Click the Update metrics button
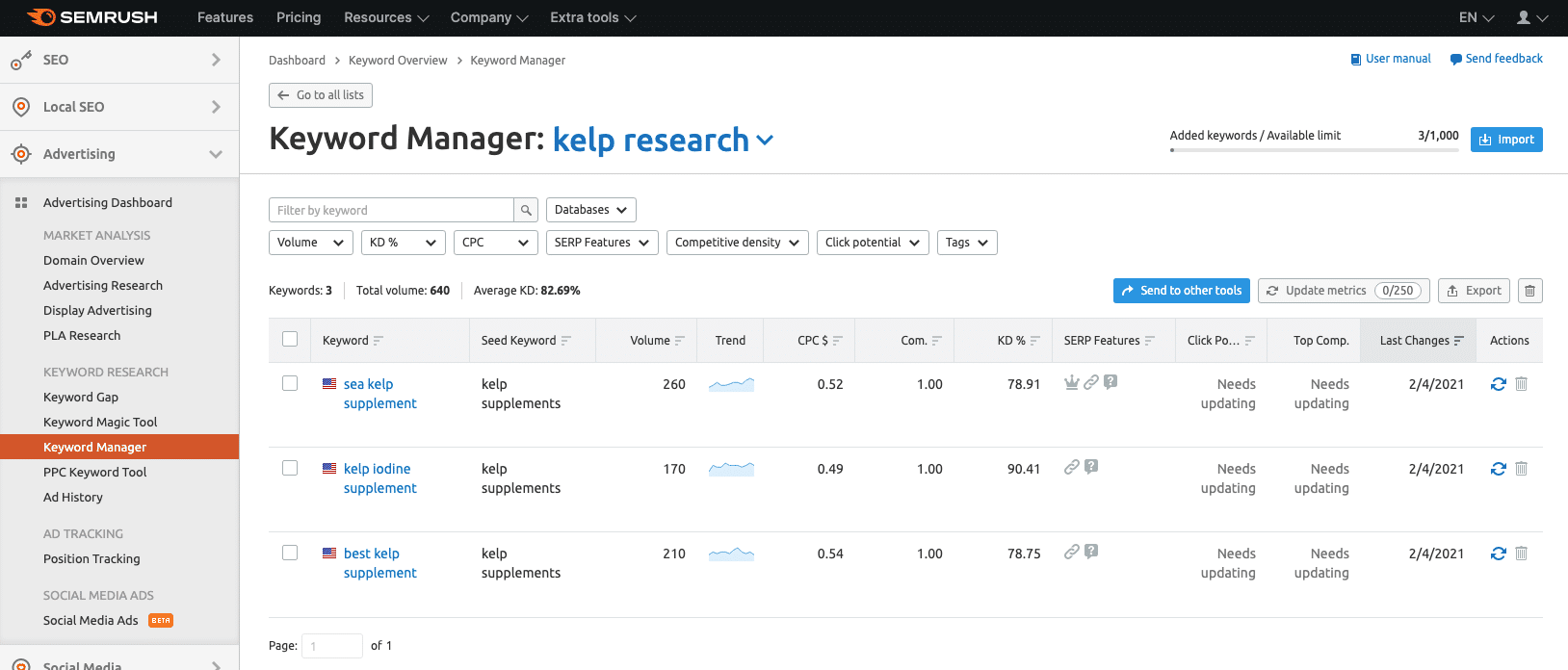 click(x=1344, y=291)
